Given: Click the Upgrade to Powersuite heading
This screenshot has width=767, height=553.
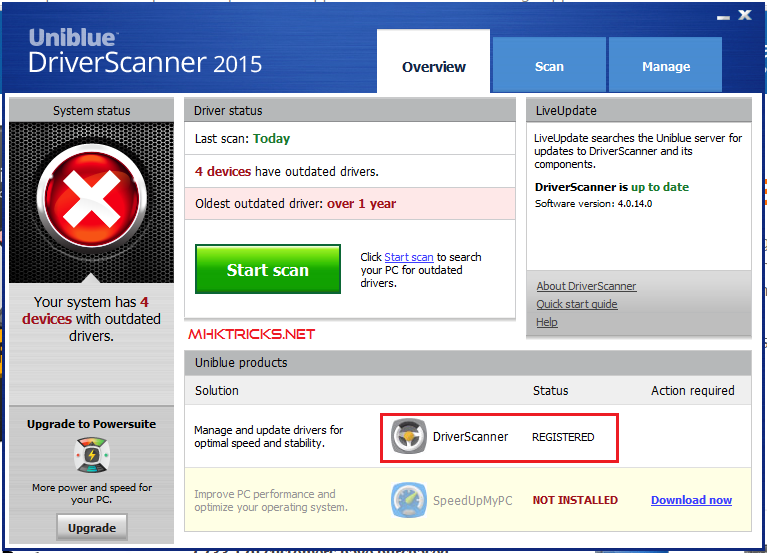Looking at the screenshot, I should click(91, 424).
